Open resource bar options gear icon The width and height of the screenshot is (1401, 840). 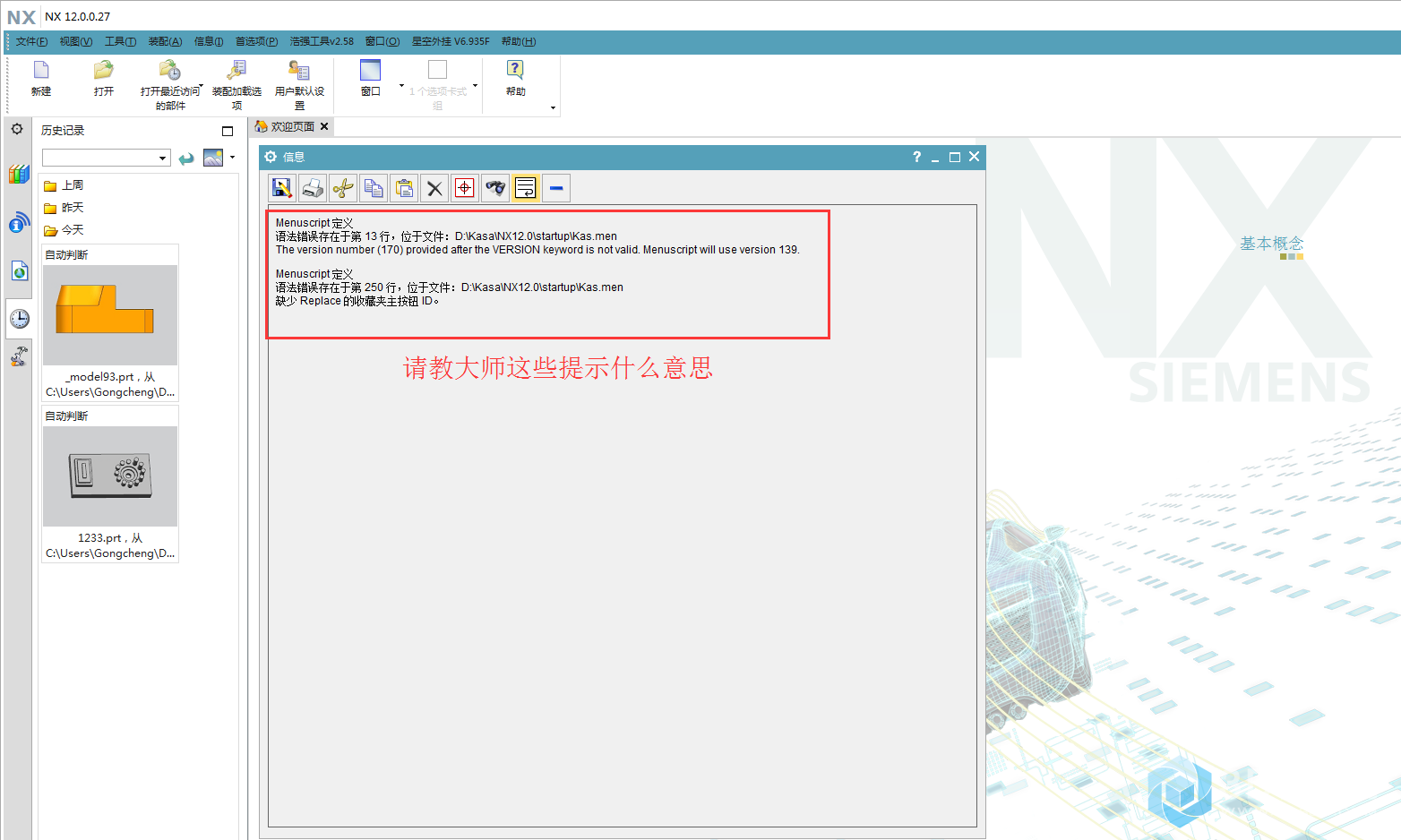click(17, 129)
